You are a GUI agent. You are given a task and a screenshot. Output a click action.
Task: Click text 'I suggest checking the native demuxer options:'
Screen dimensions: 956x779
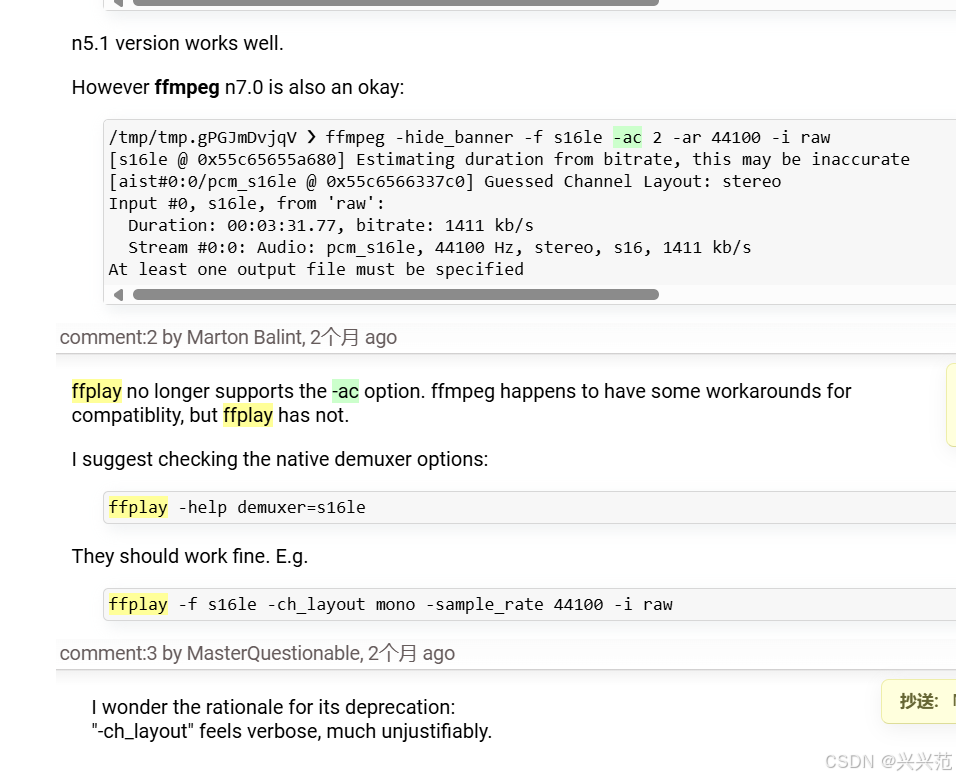click(280, 459)
